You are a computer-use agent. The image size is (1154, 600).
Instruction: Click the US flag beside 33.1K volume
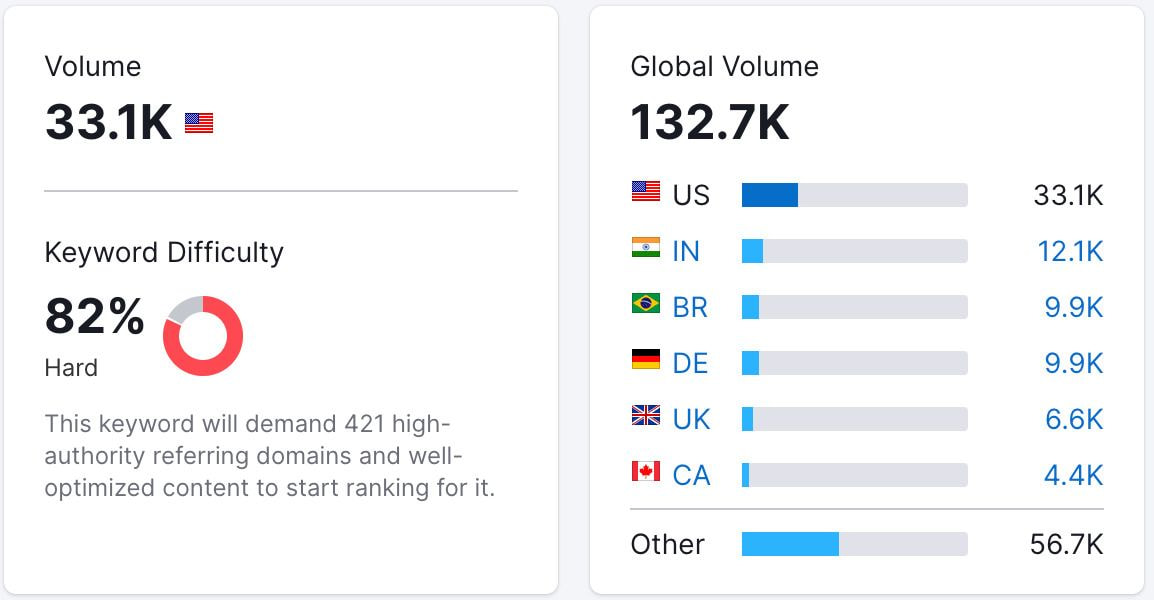199,123
